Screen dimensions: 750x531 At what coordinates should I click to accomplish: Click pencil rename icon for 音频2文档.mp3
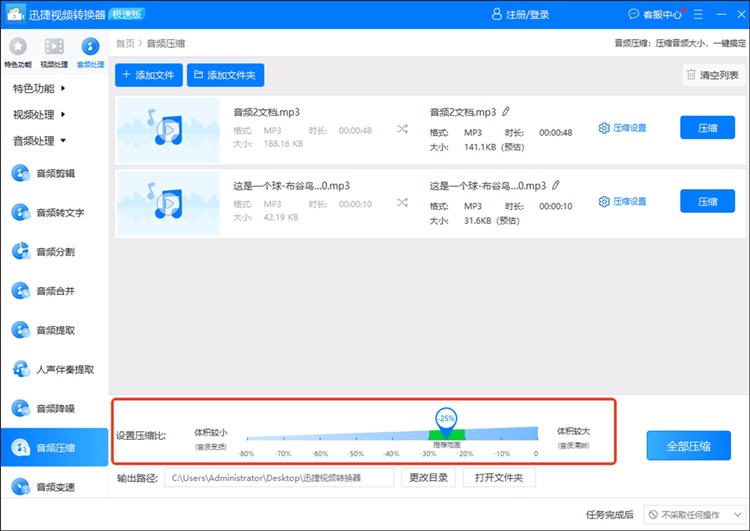(506, 112)
